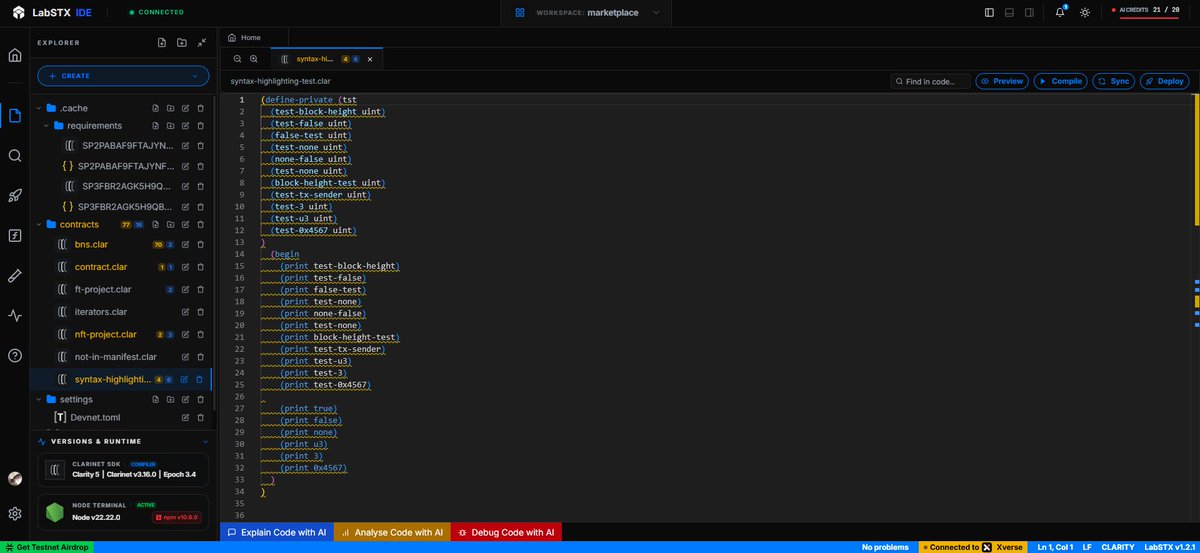Click 'Ln 1, Col 1' status entry
Screen dimensions: 1200x553
pos(1057,547)
